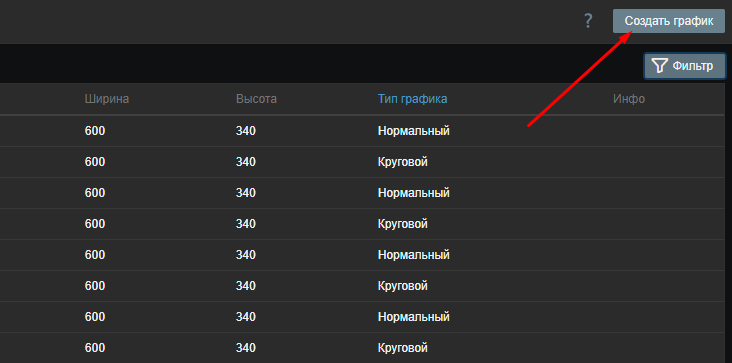Click the Ширина column header
The height and width of the screenshot is (363, 732).
pyautogui.click(x=107, y=99)
